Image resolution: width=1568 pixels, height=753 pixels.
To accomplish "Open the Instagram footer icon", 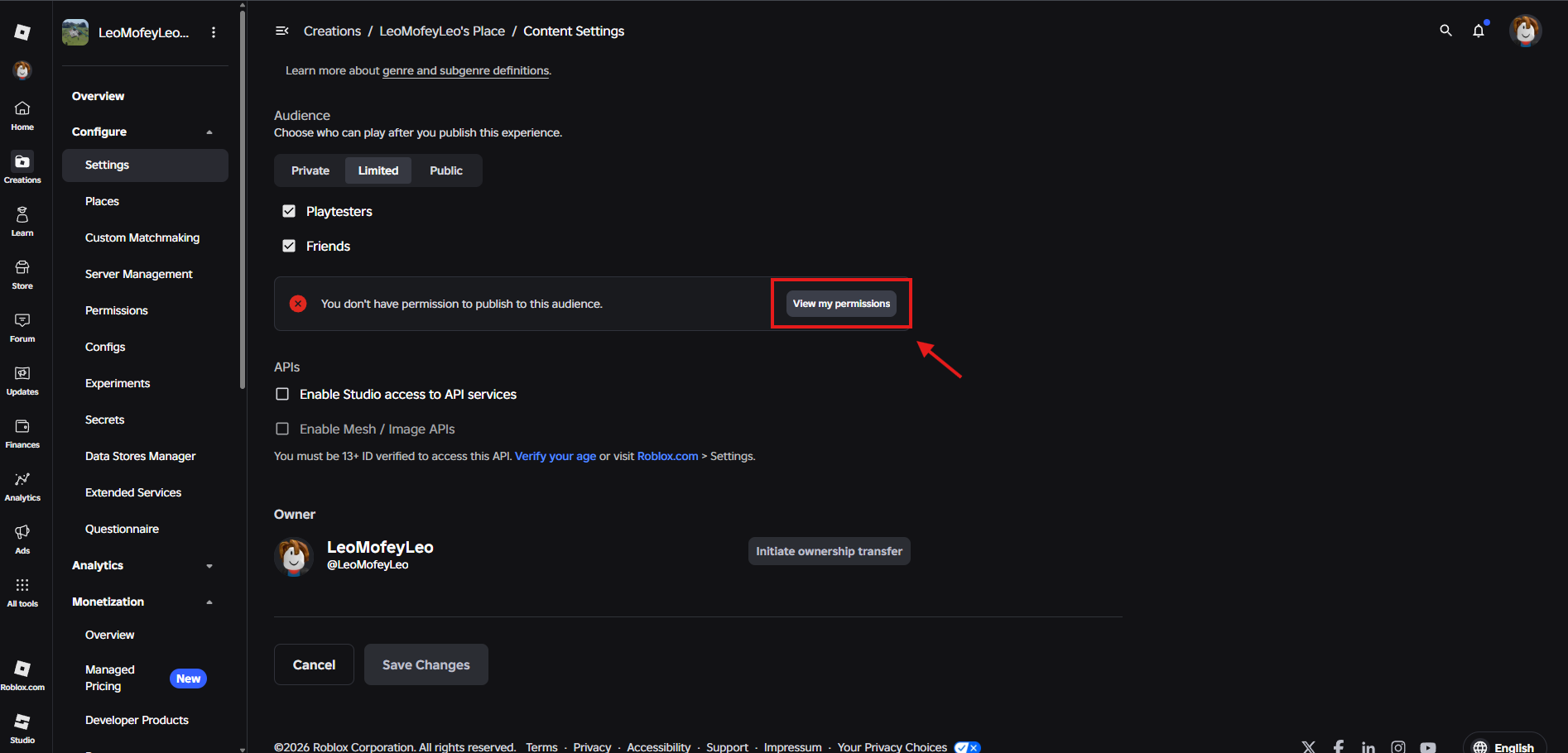I will click(x=1397, y=746).
